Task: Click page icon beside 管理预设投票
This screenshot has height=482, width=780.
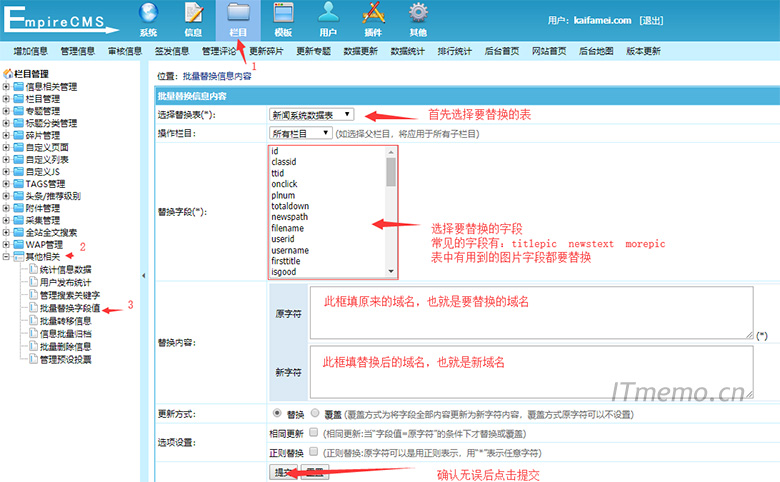Action: point(33,359)
